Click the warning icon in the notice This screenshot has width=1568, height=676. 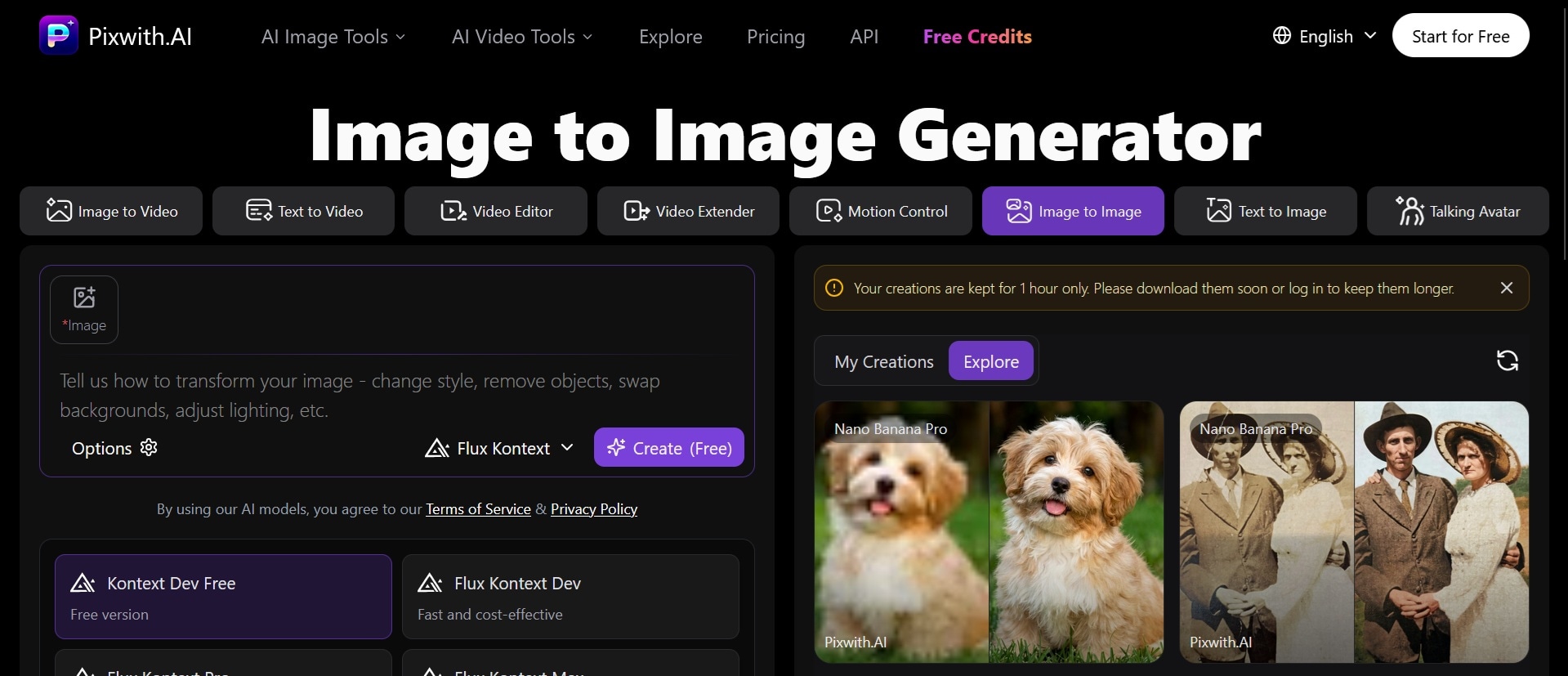tap(834, 288)
